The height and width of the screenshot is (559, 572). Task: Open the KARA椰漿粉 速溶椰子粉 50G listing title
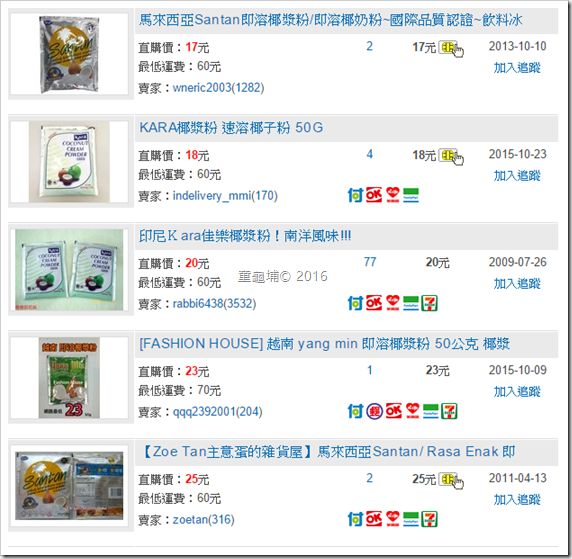(x=231, y=128)
